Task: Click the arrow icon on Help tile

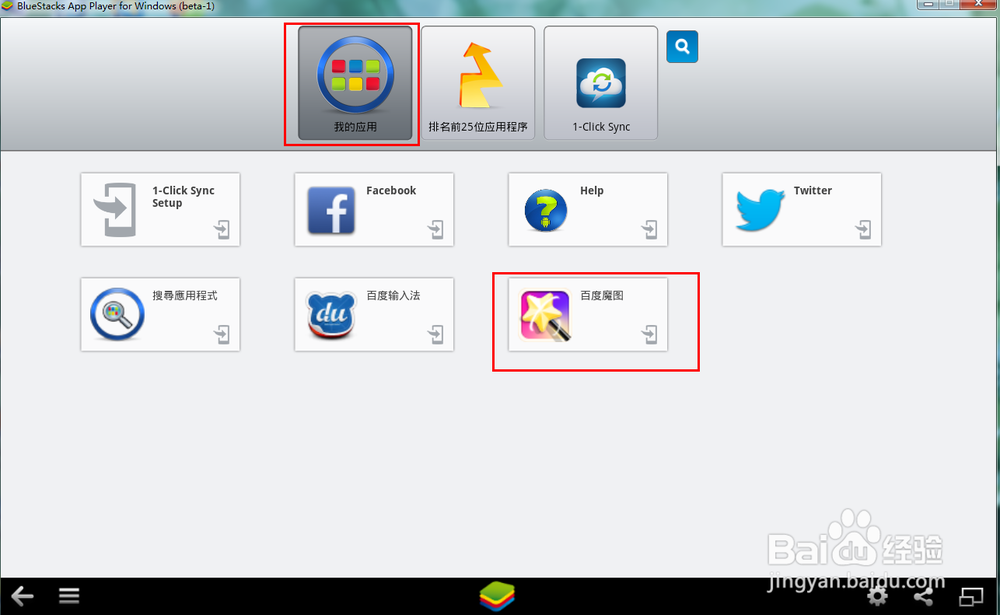Action: click(649, 229)
